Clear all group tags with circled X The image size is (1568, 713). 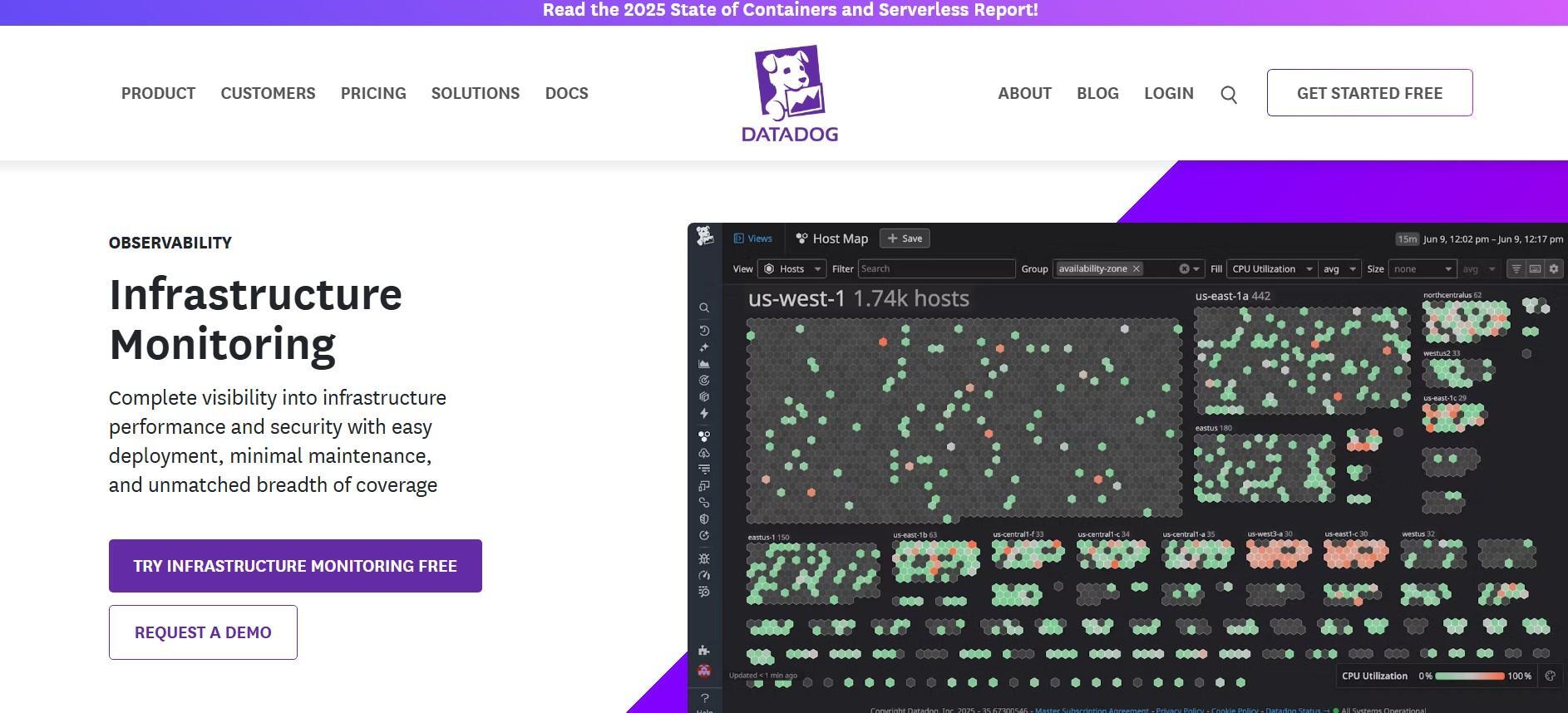(1184, 268)
